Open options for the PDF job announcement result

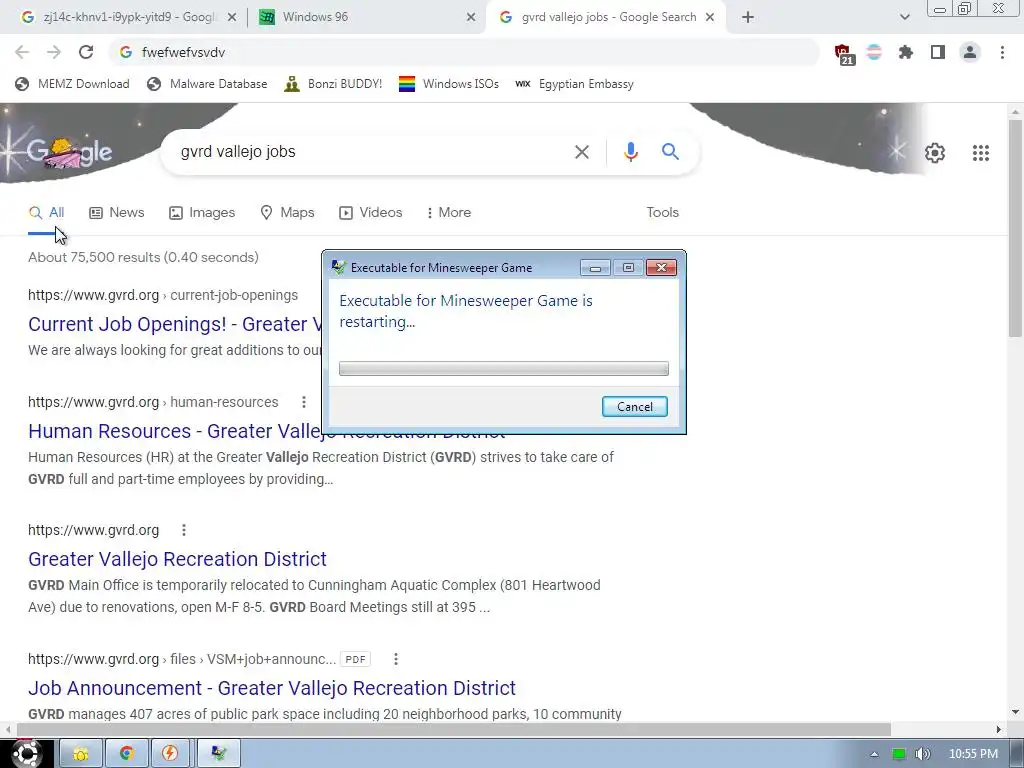[x=396, y=659]
